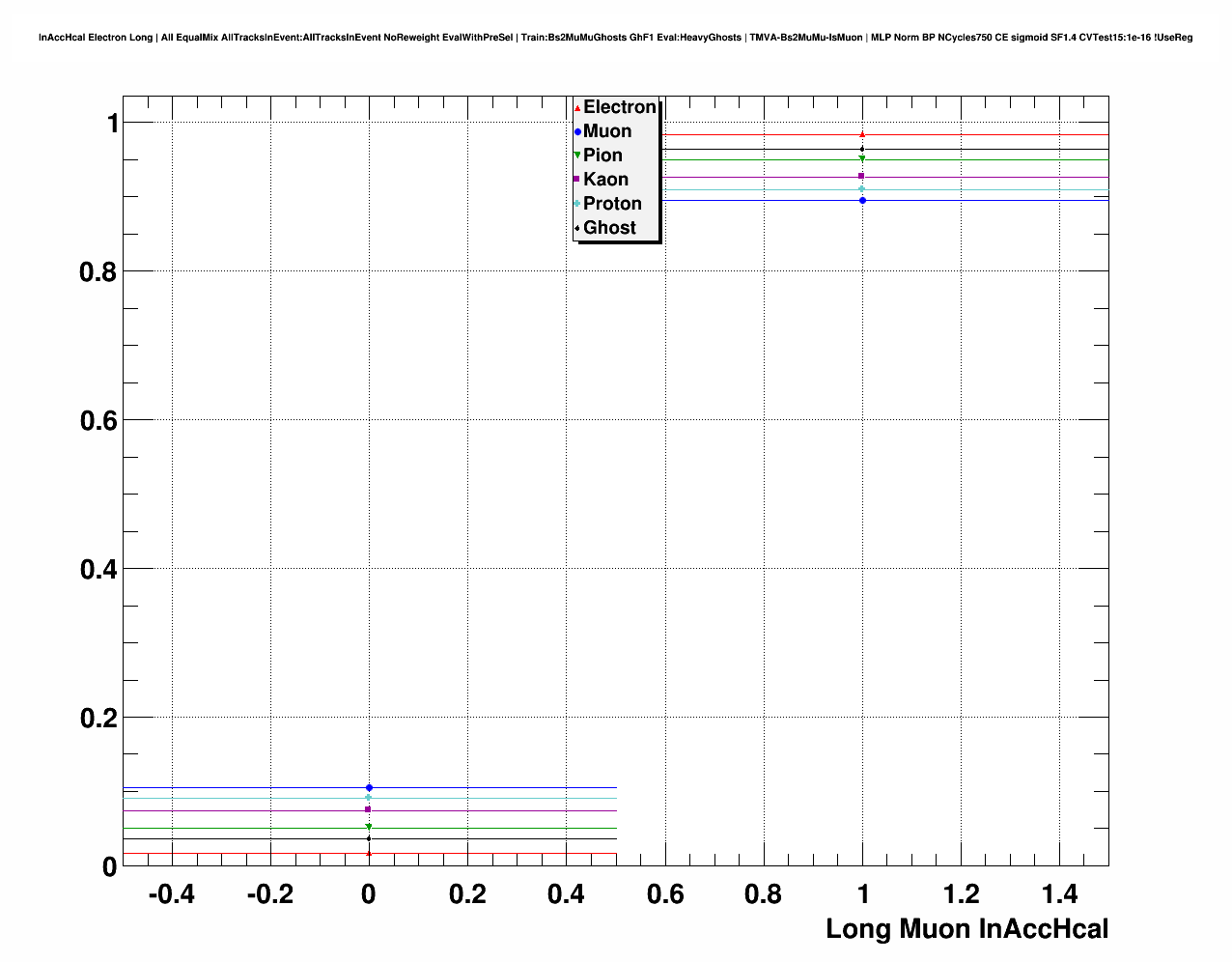Click the x-axis title Long Muon InAccHcal
The height and width of the screenshot is (962, 1232).
point(967,929)
